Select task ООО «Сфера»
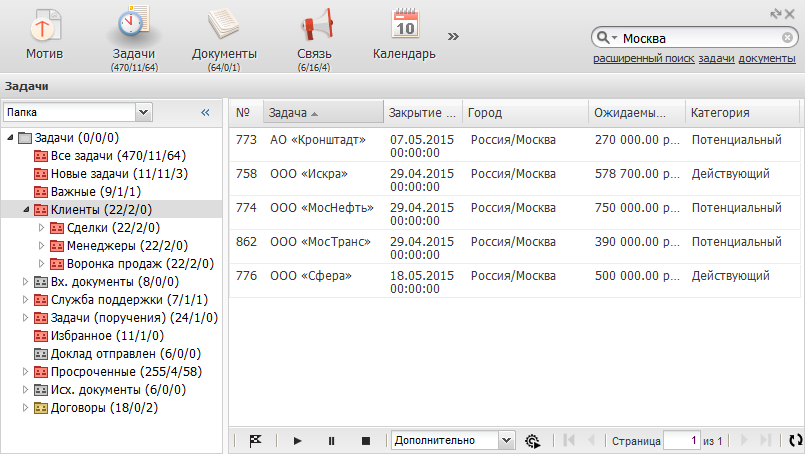This screenshot has width=805, height=454. pyautogui.click(x=311, y=276)
